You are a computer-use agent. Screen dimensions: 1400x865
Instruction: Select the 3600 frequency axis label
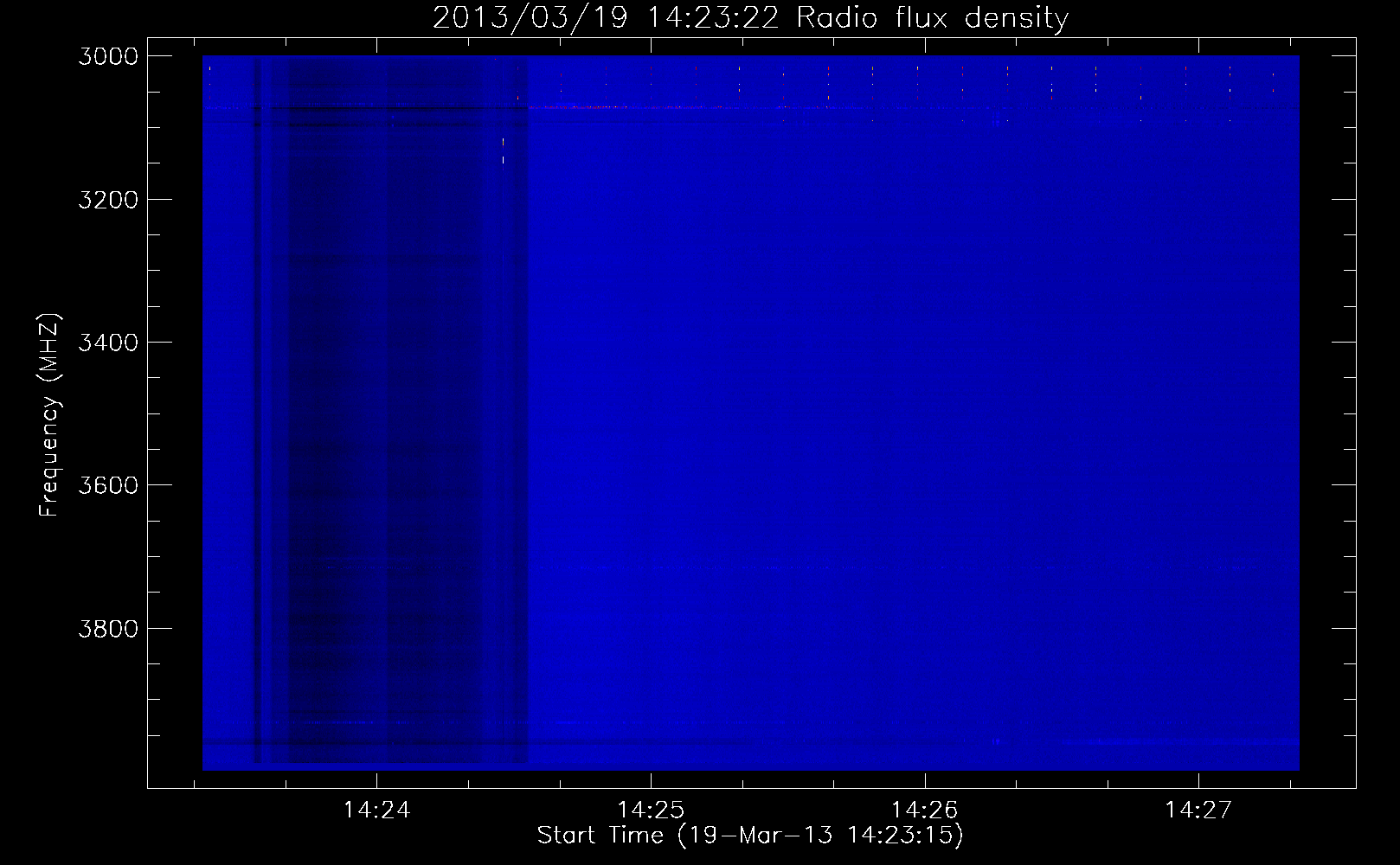point(108,485)
